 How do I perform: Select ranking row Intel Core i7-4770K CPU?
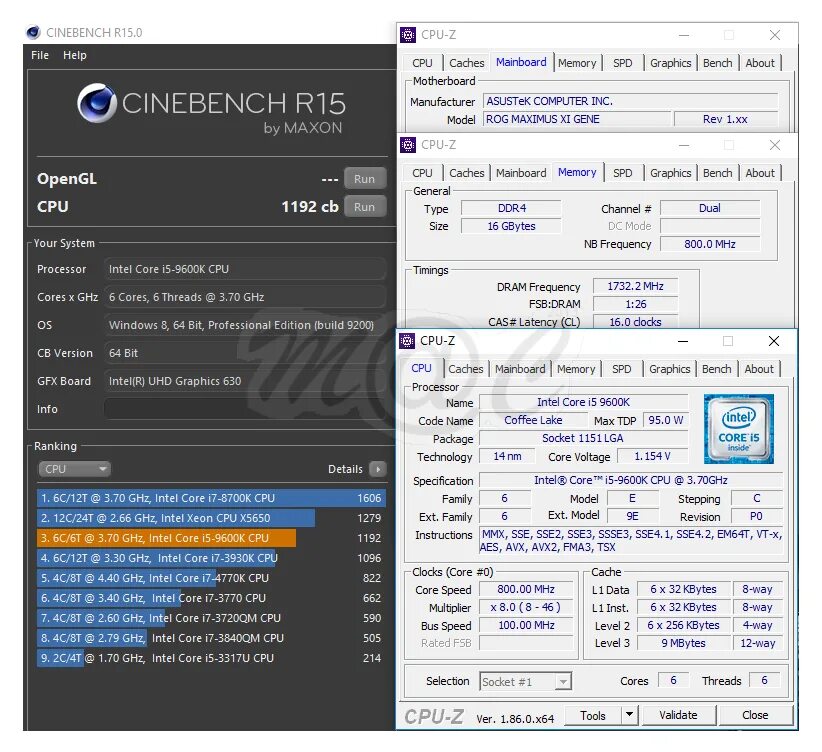click(x=211, y=578)
